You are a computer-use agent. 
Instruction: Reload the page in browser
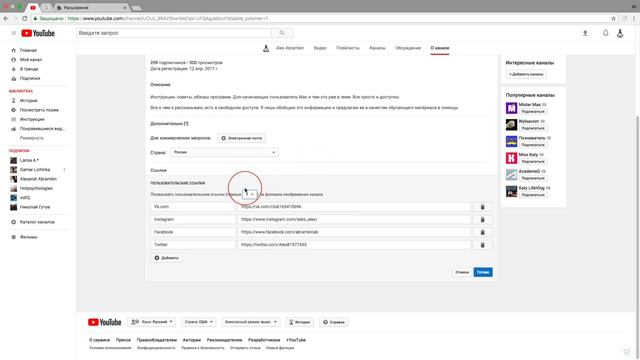coord(24,18)
